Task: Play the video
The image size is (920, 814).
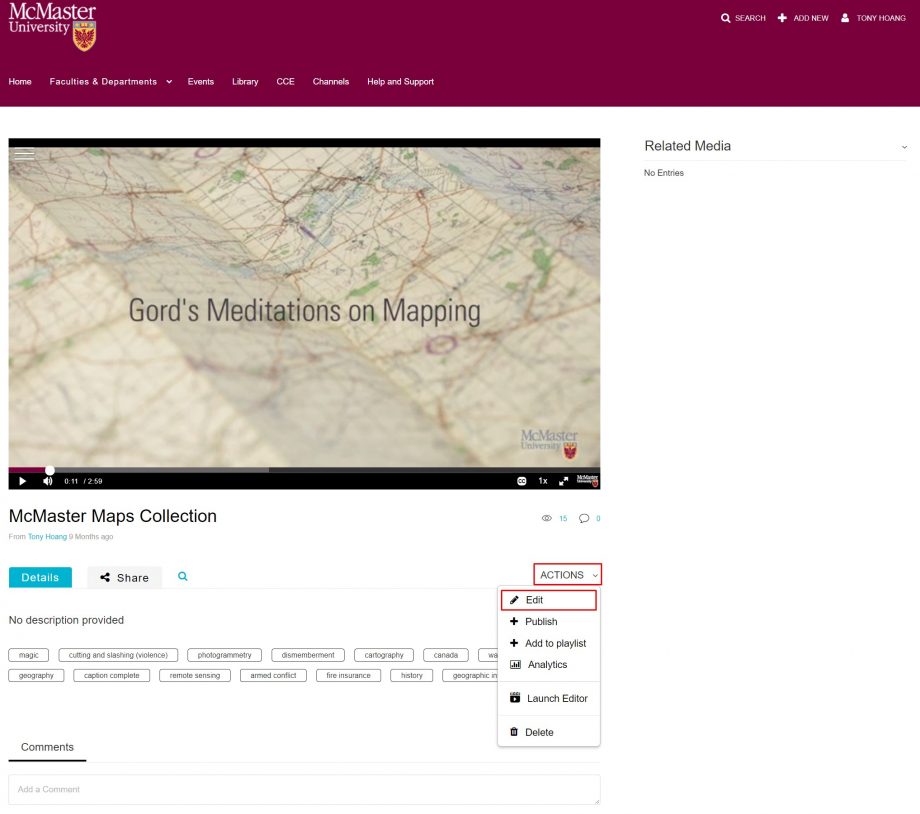Action: coord(22,481)
